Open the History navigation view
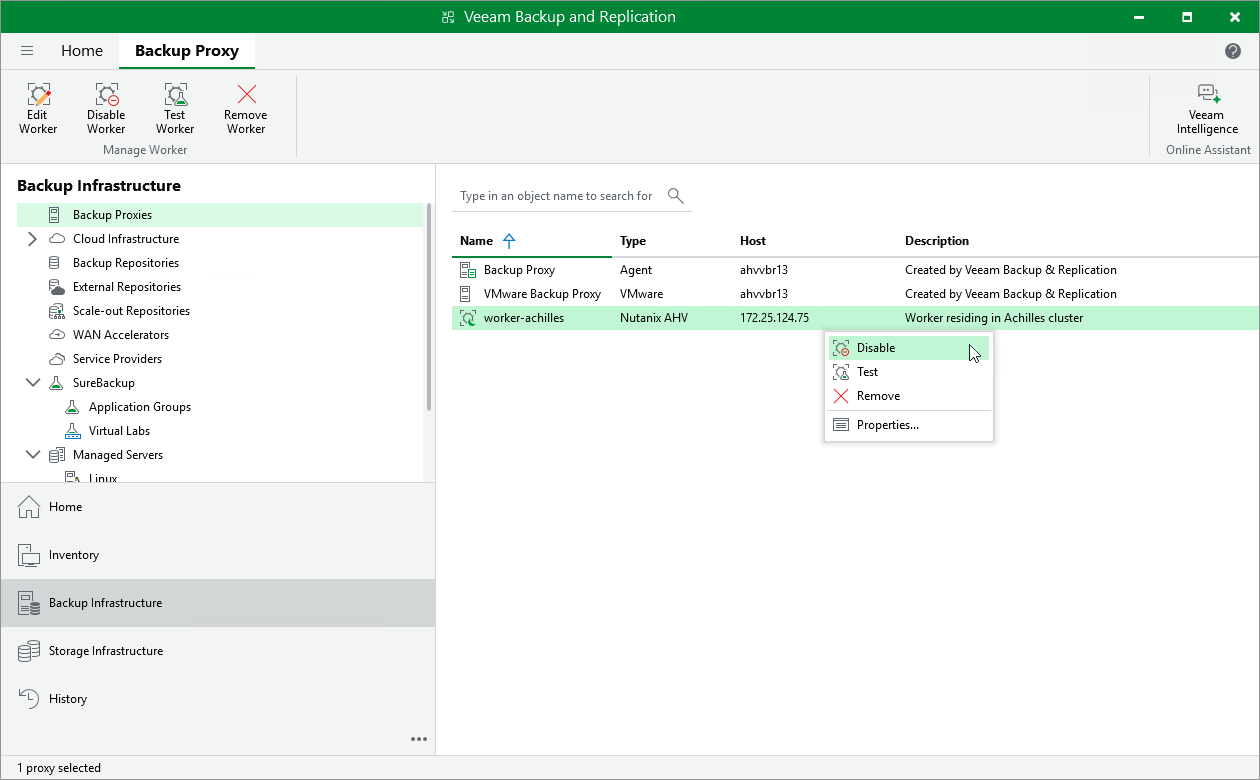Image resolution: width=1260 pixels, height=780 pixels. click(x=217, y=699)
